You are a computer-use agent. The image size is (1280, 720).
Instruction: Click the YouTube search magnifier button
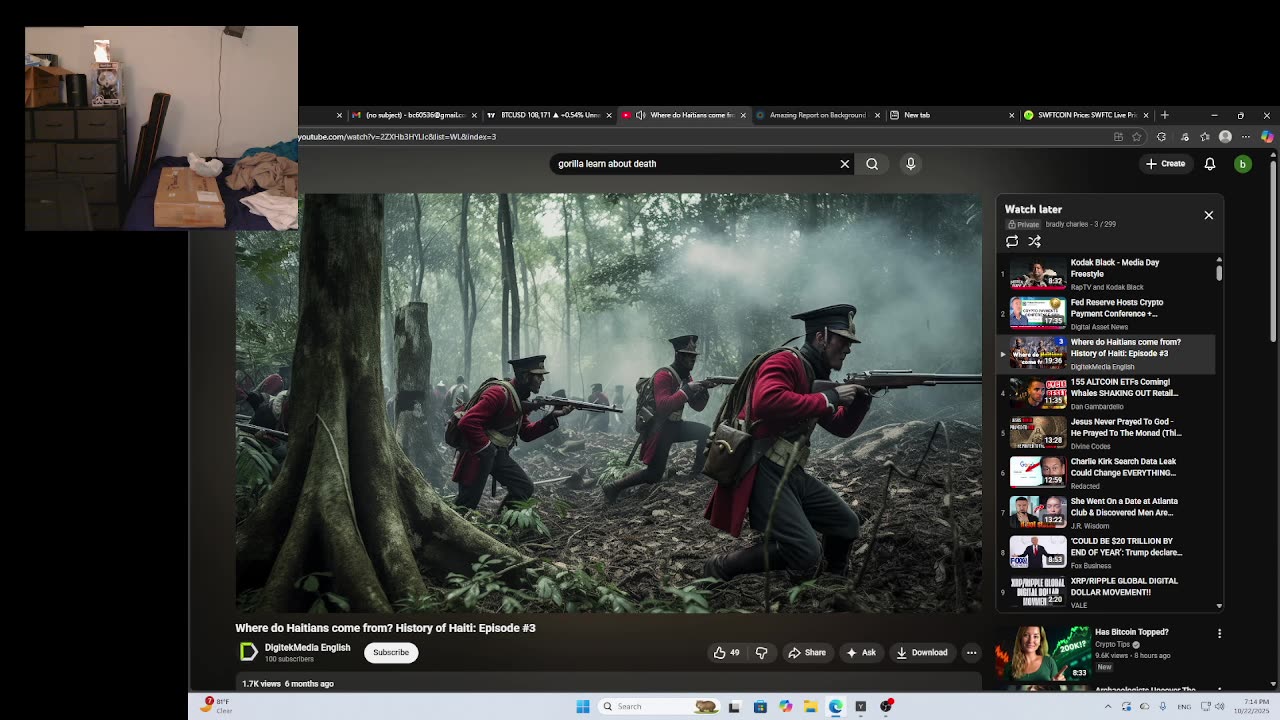pos(872,164)
